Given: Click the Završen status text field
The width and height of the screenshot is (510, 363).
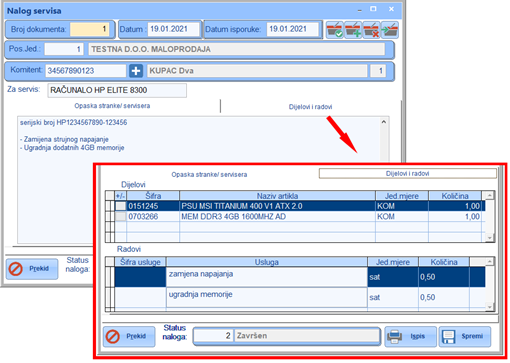Looking at the screenshot, I should [307, 336].
